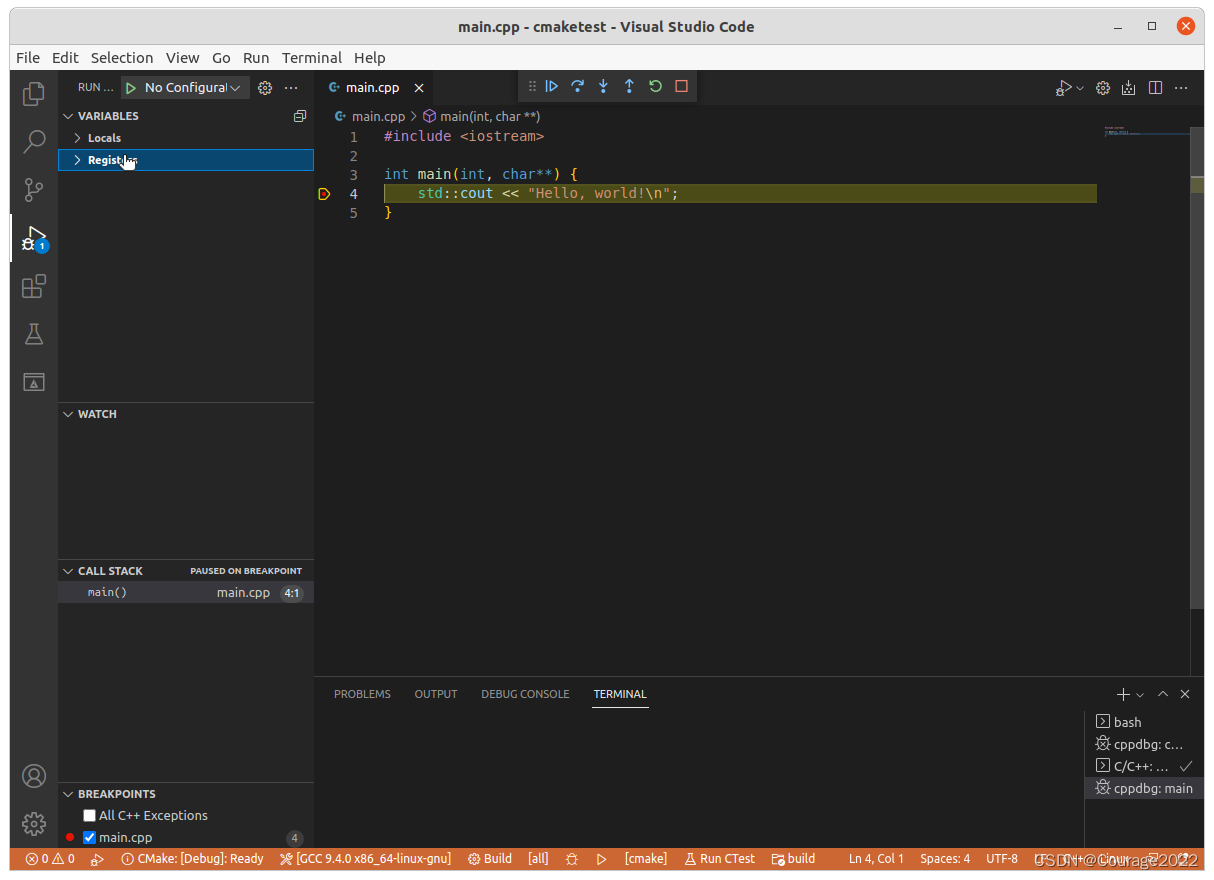This screenshot has height=880, width=1214.
Task: Launch target with status bar play icon
Action: click(602, 859)
